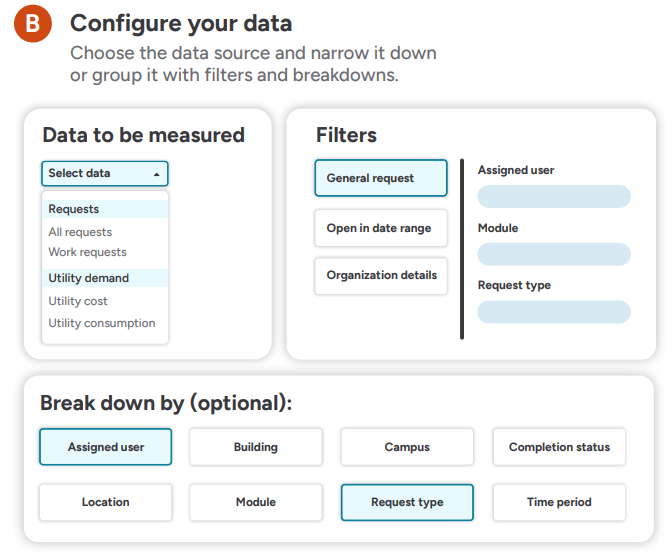Screen dimensions: 672x554
Task: Toggle the Request type breakdown option
Action: 407,502
